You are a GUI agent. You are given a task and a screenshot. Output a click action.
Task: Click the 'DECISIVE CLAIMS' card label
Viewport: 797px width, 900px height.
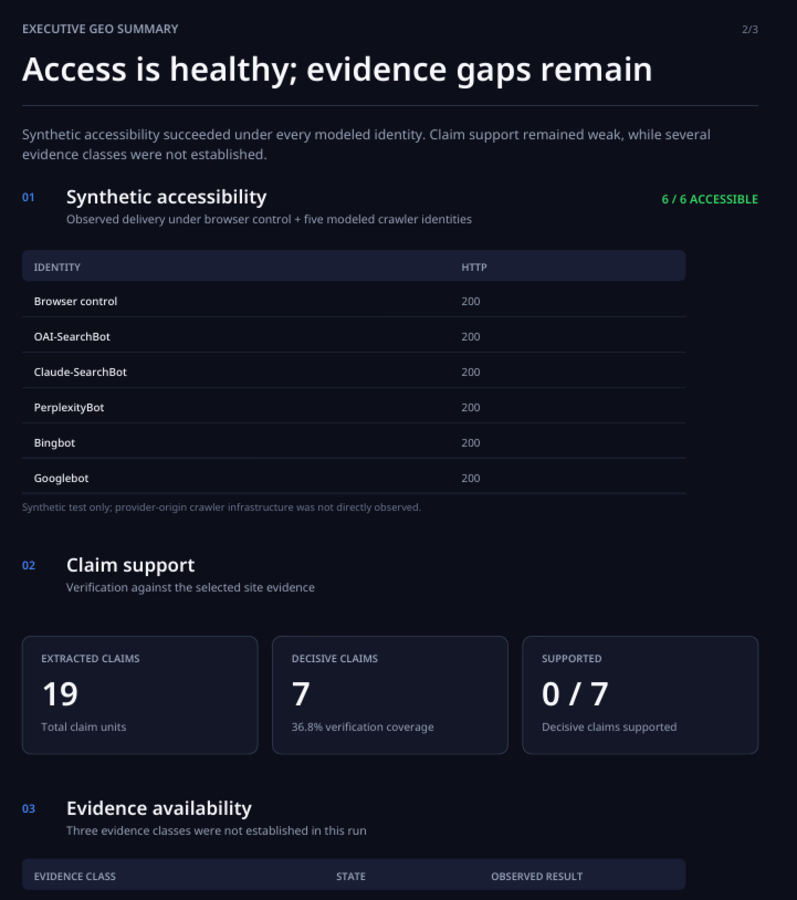pyautogui.click(x=335, y=658)
